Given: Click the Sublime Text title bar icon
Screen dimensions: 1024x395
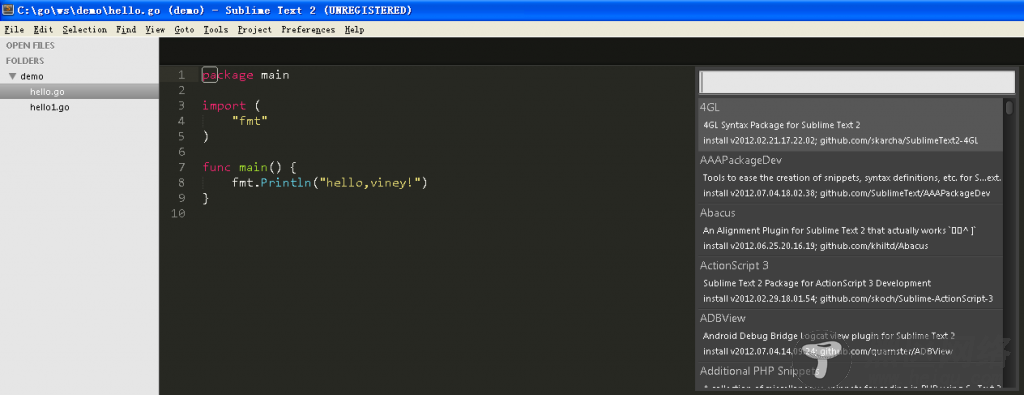Looking at the screenshot, I should (x=7, y=10).
